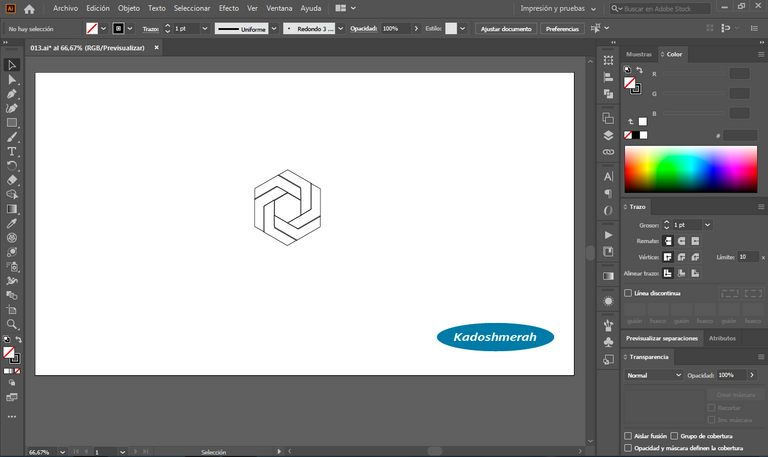Select the butt cap Remate option
This screenshot has height=457, width=768.
668,241
